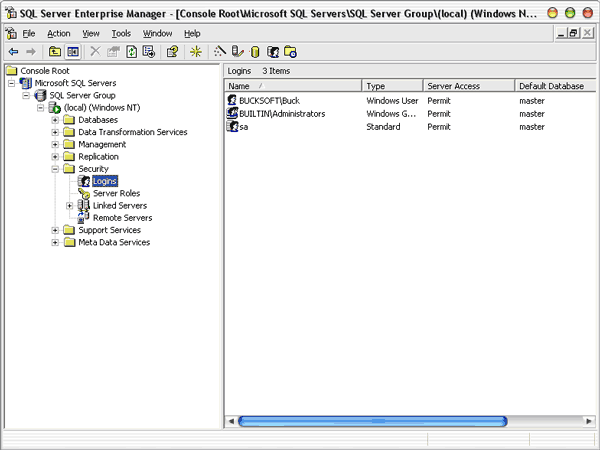
Task: Collapse the Security folder
Action: pyautogui.click(x=55, y=169)
